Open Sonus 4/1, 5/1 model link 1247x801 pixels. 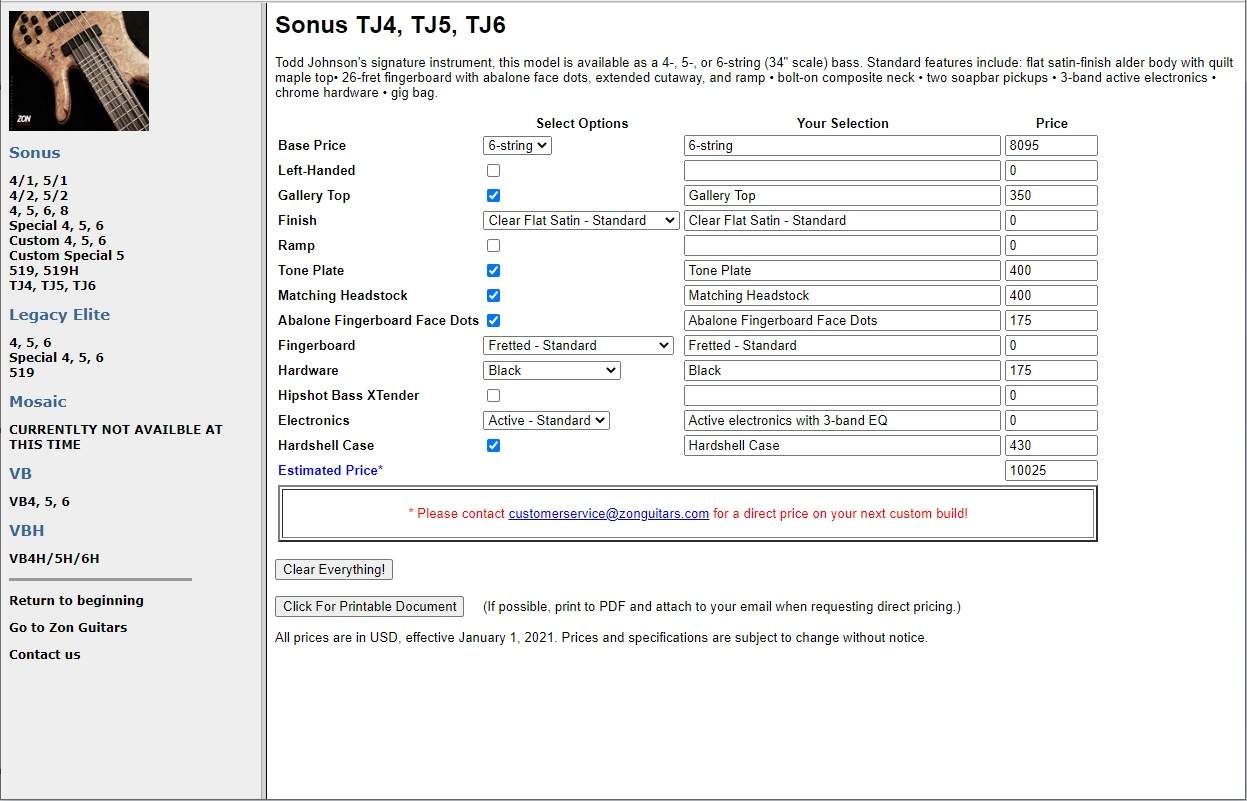click(39, 181)
